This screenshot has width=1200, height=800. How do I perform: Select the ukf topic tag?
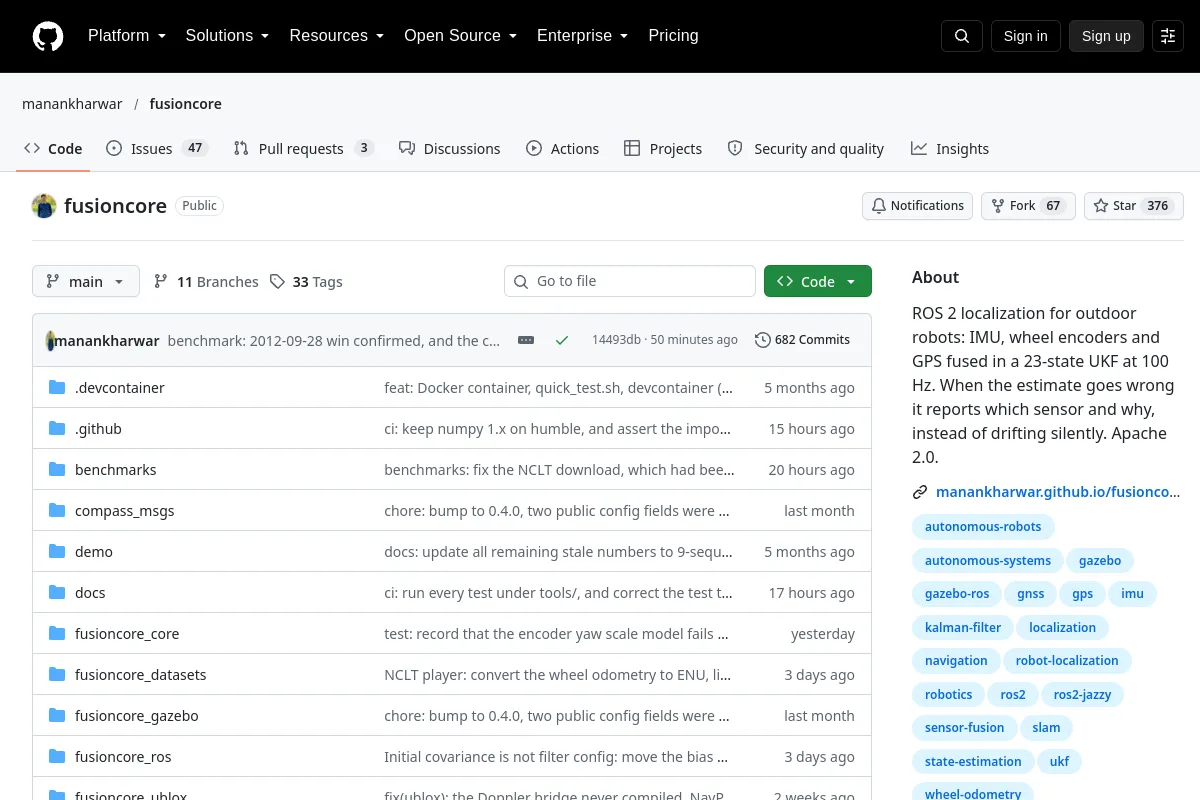click(x=1060, y=762)
